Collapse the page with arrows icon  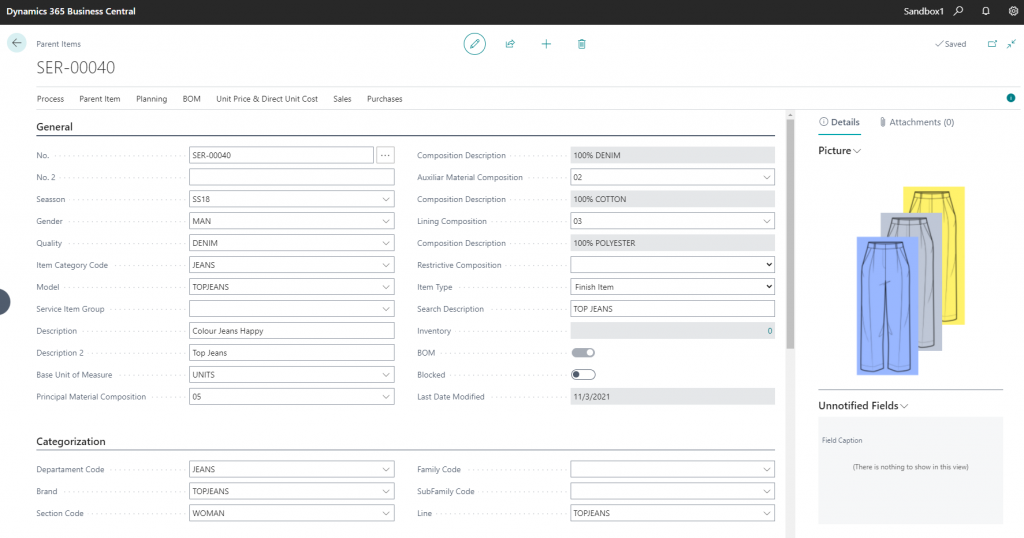pyautogui.click(x=1011, y=44)
